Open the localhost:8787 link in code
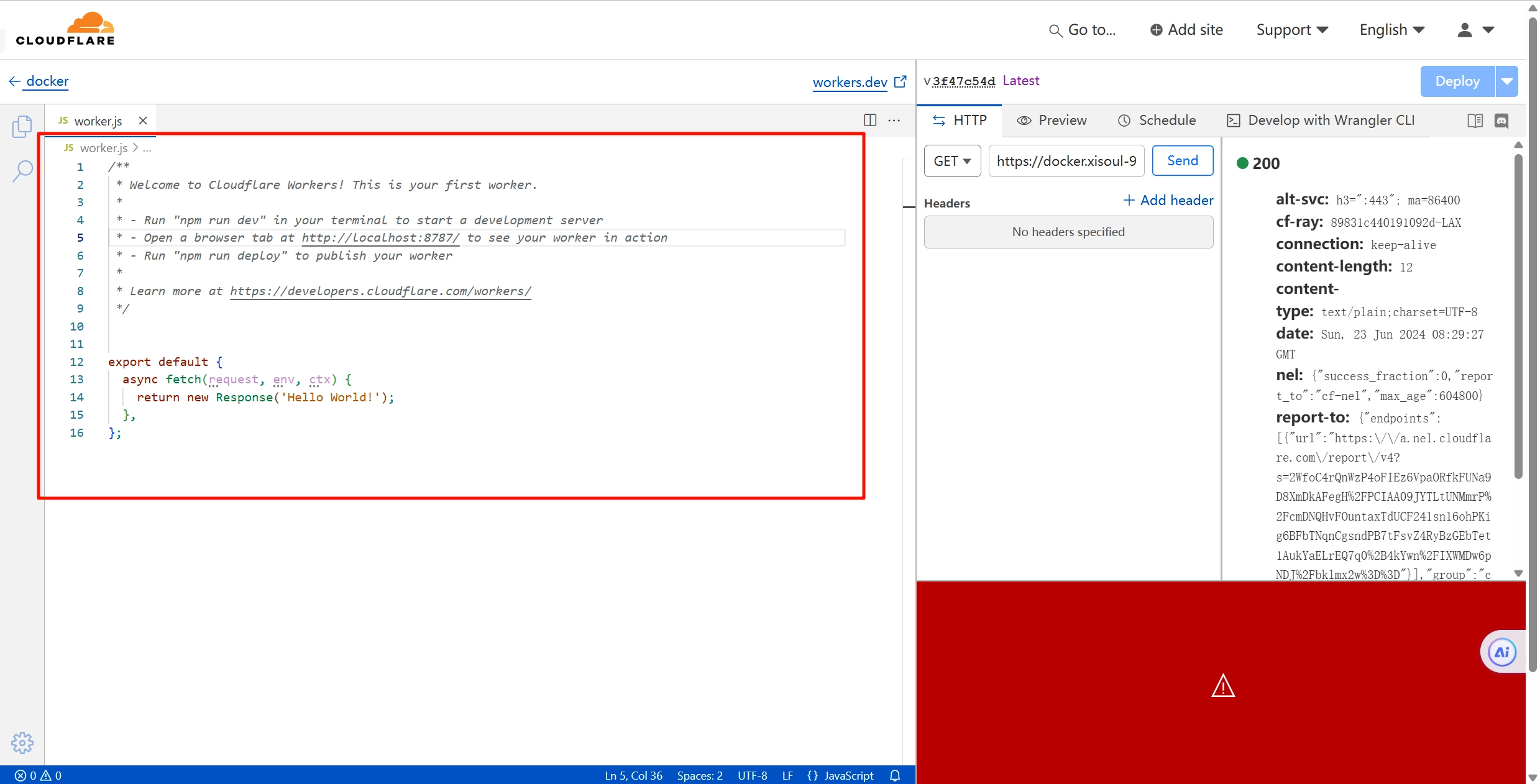The image size is (1540, 784). 380,238
